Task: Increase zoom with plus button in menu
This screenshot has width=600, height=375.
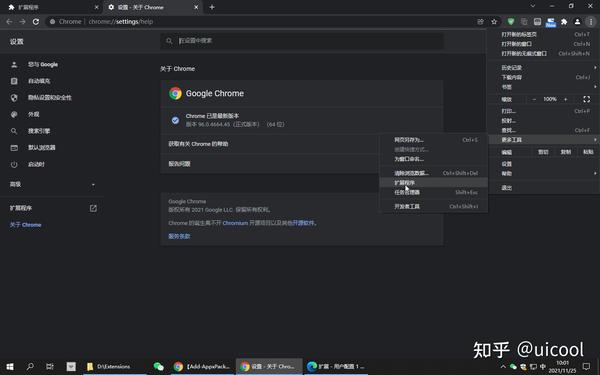Action: pyautogui.click(x=566, y=99)
